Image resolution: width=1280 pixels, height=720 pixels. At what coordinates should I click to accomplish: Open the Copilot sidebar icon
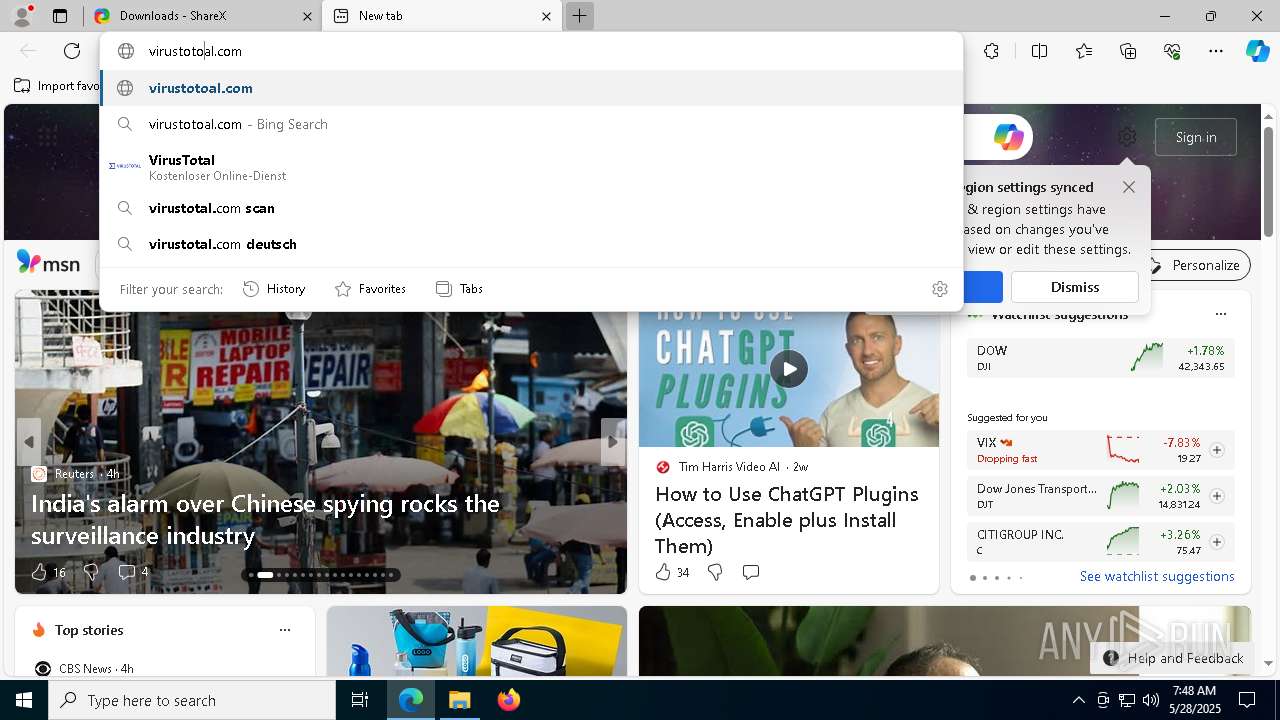[1257, 51]
